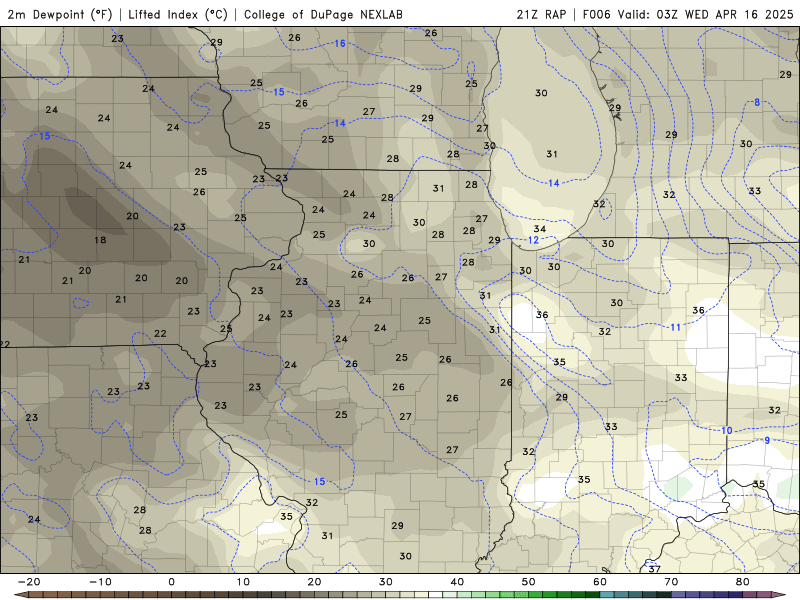Click the black dewpoint value 18
The height and width of the screenshot is (600, 800).
pos(100,240)
